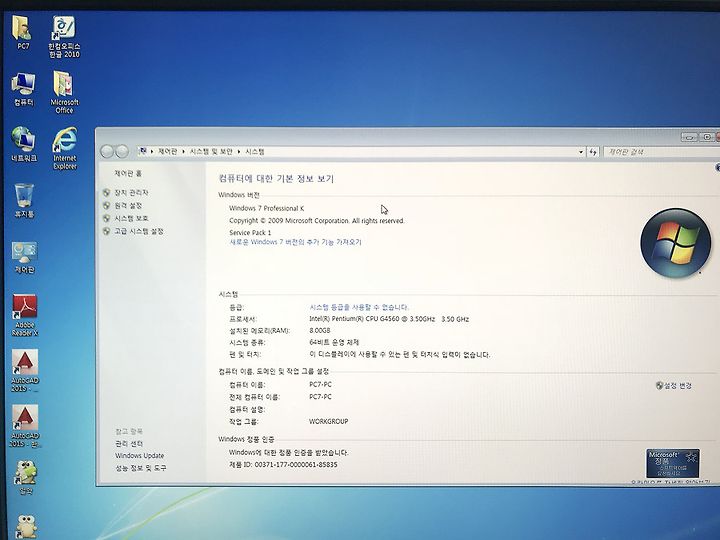Launch the Internet Explorer desktop shortcut

(65, 148)
